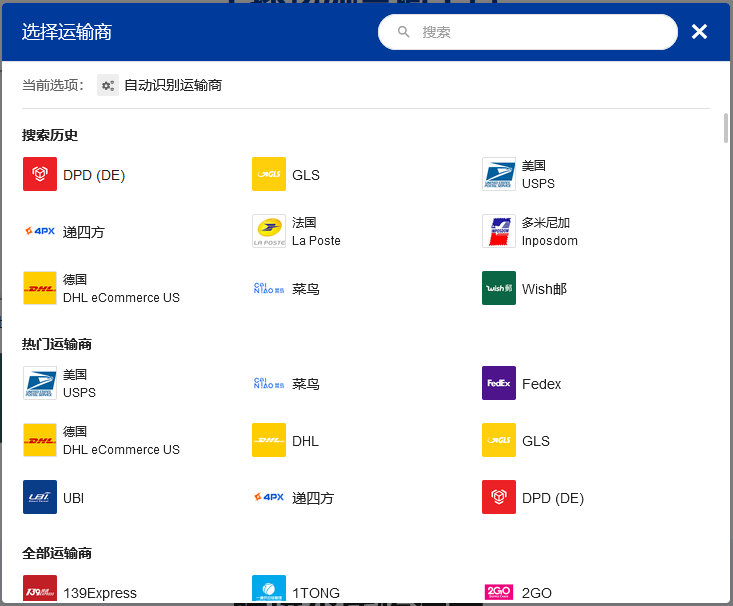Viewport: 733px width, 606px height.
Task: Choose the Inposdom carrier icon
Action: click(499, 231)
